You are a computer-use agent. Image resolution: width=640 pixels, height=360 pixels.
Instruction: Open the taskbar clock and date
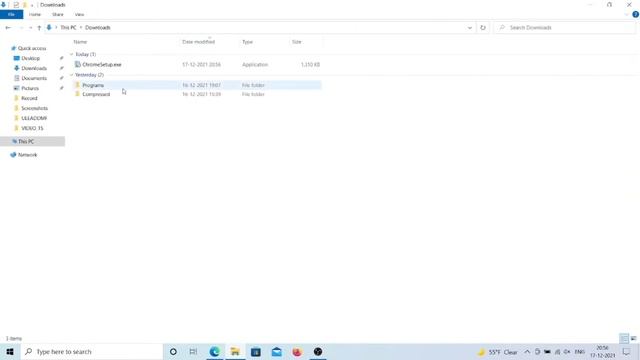(x=602, y=351)
